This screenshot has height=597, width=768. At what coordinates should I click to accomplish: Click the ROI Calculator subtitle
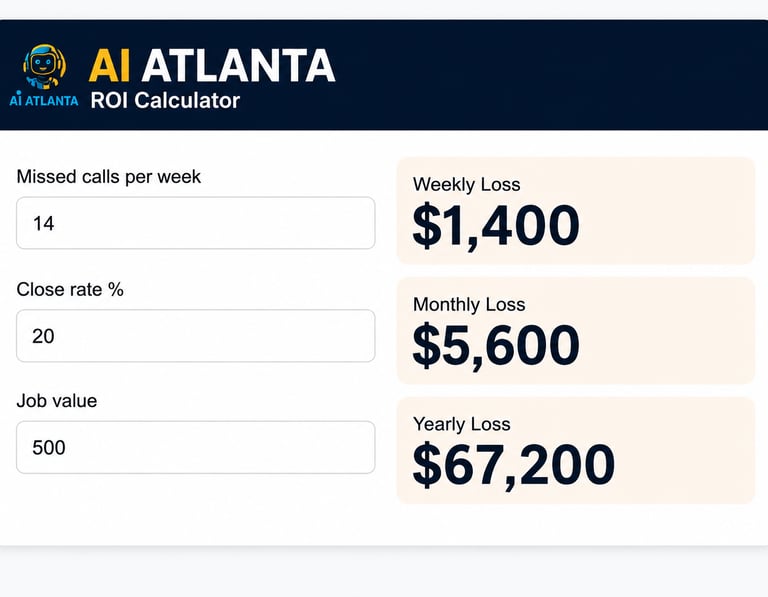coord(165,100)
